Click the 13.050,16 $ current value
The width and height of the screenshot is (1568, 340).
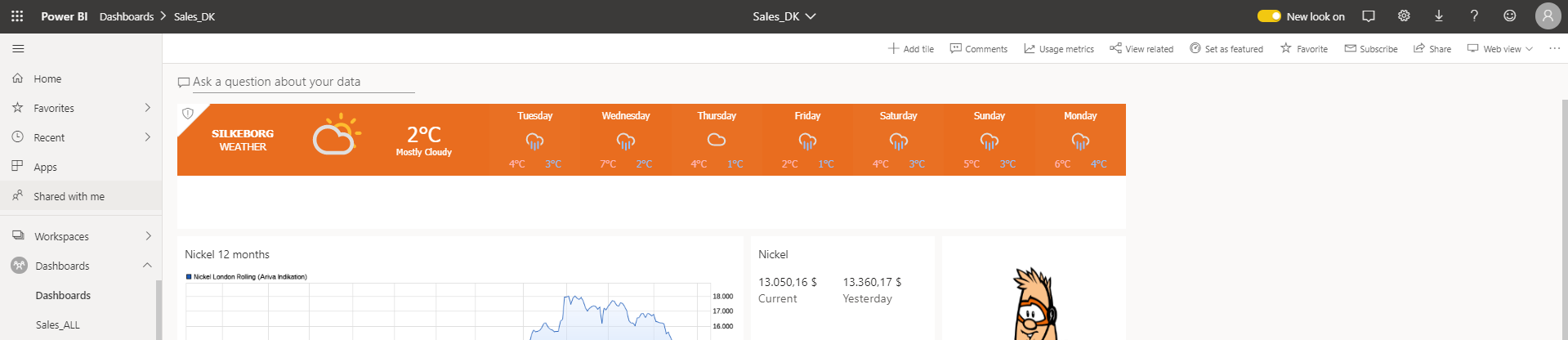[788, 282]
